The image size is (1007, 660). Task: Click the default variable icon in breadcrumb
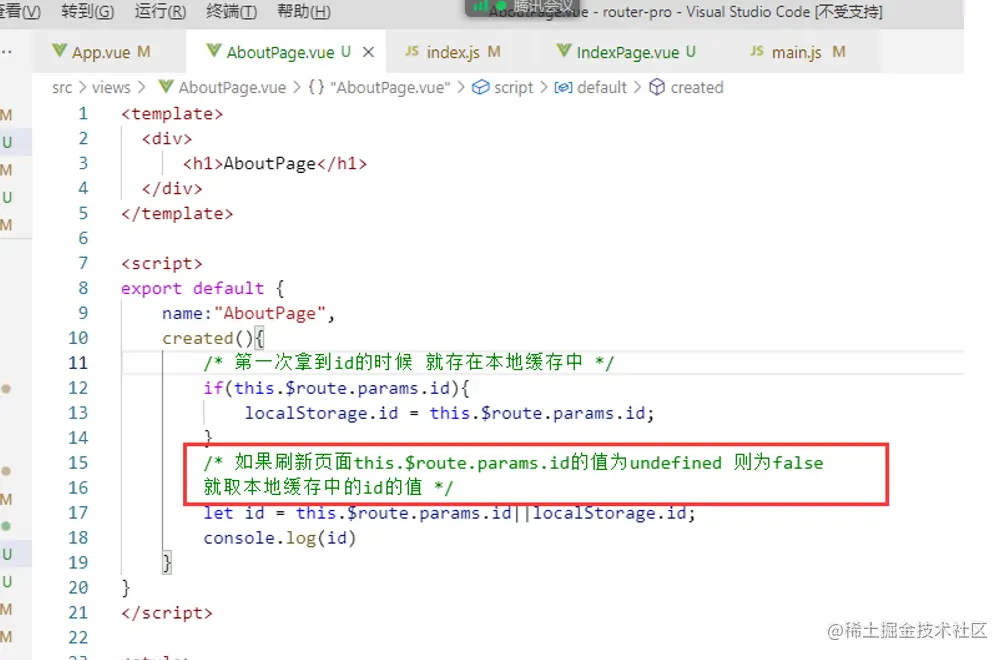[563, 87]
